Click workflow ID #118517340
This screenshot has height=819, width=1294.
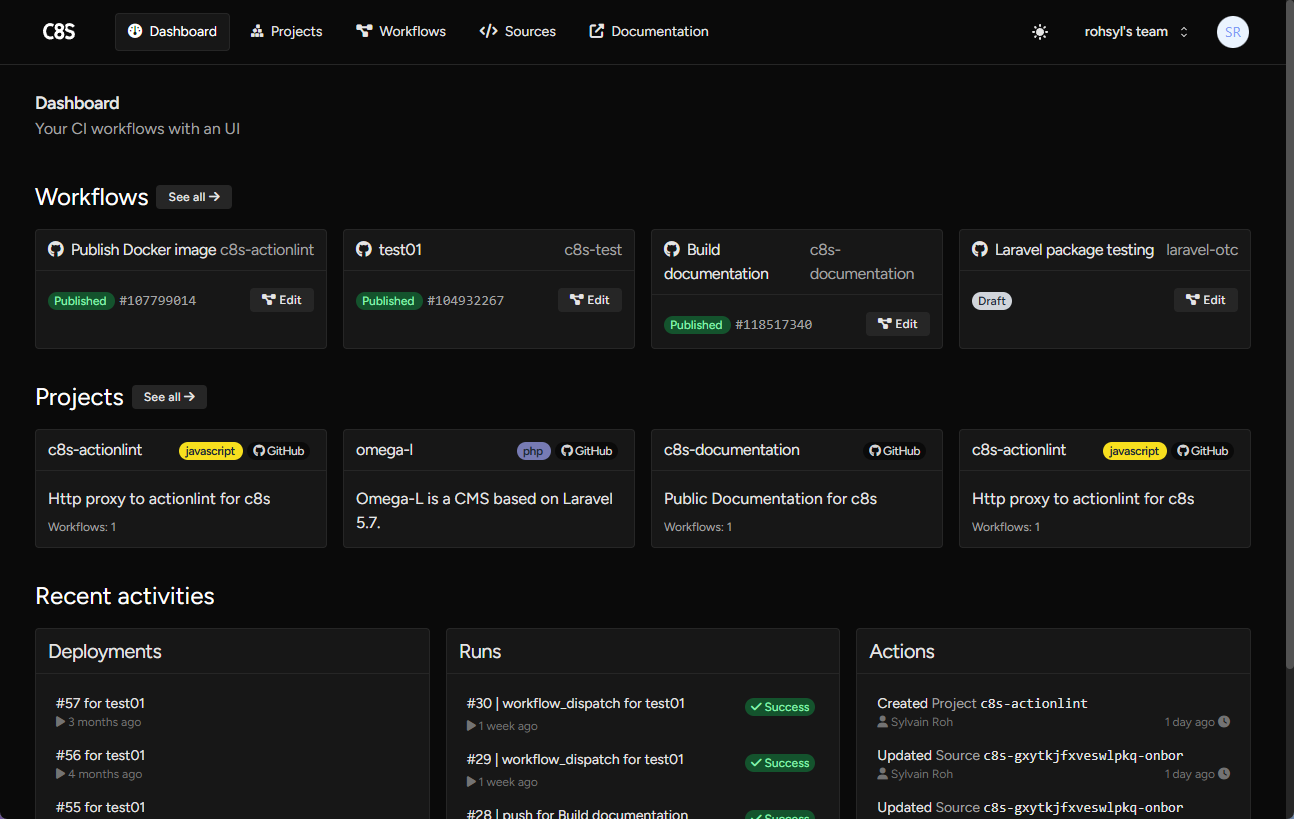pyautogui.click(x=773, y=325)
